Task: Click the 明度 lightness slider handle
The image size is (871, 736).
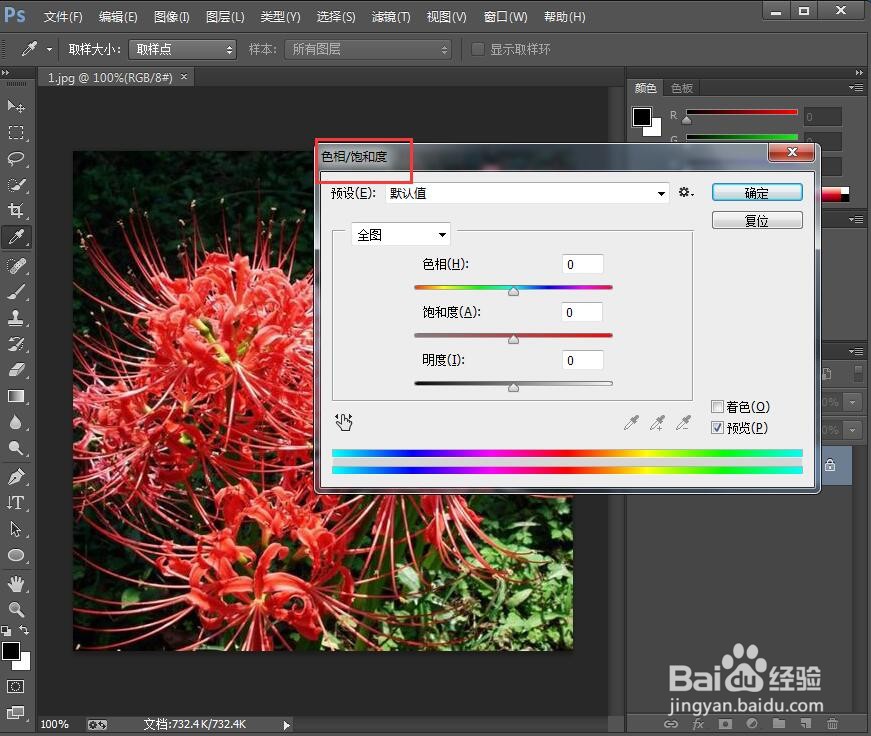Action: [513, 387]
